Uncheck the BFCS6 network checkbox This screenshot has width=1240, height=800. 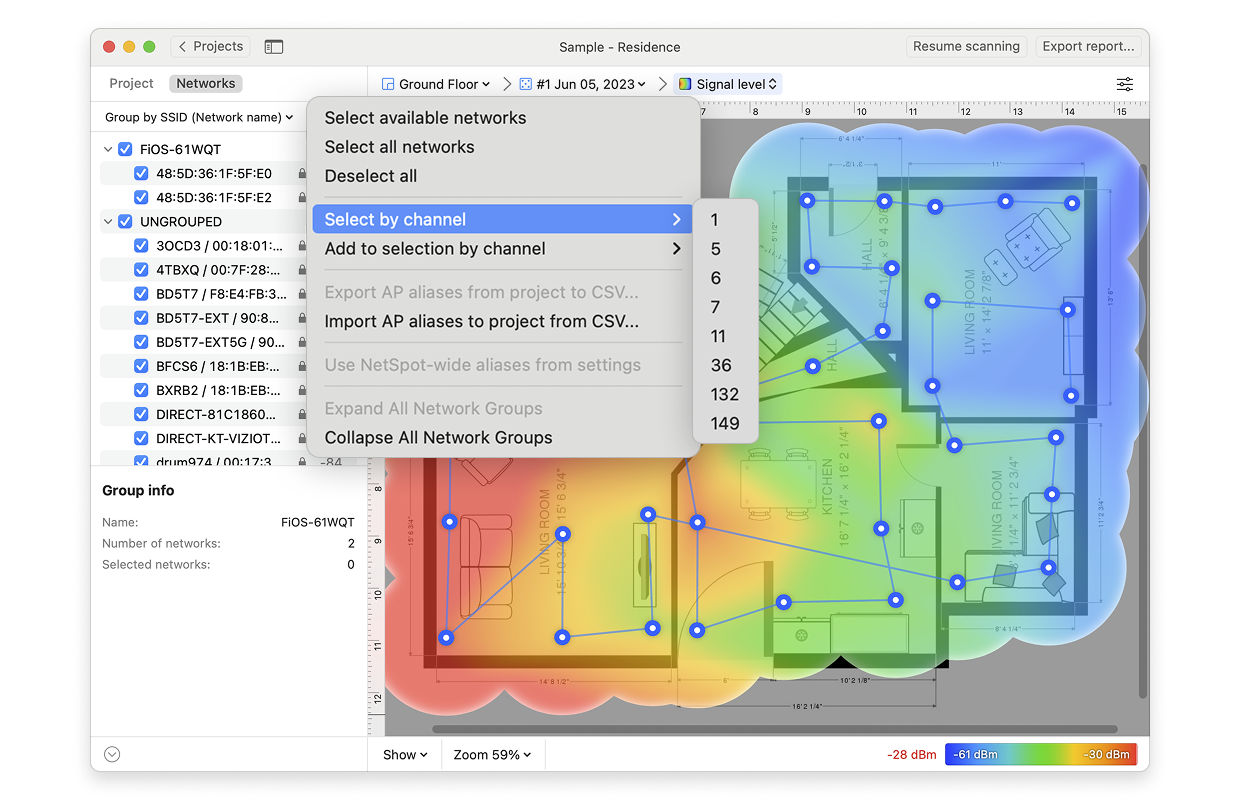coord(141,366)
